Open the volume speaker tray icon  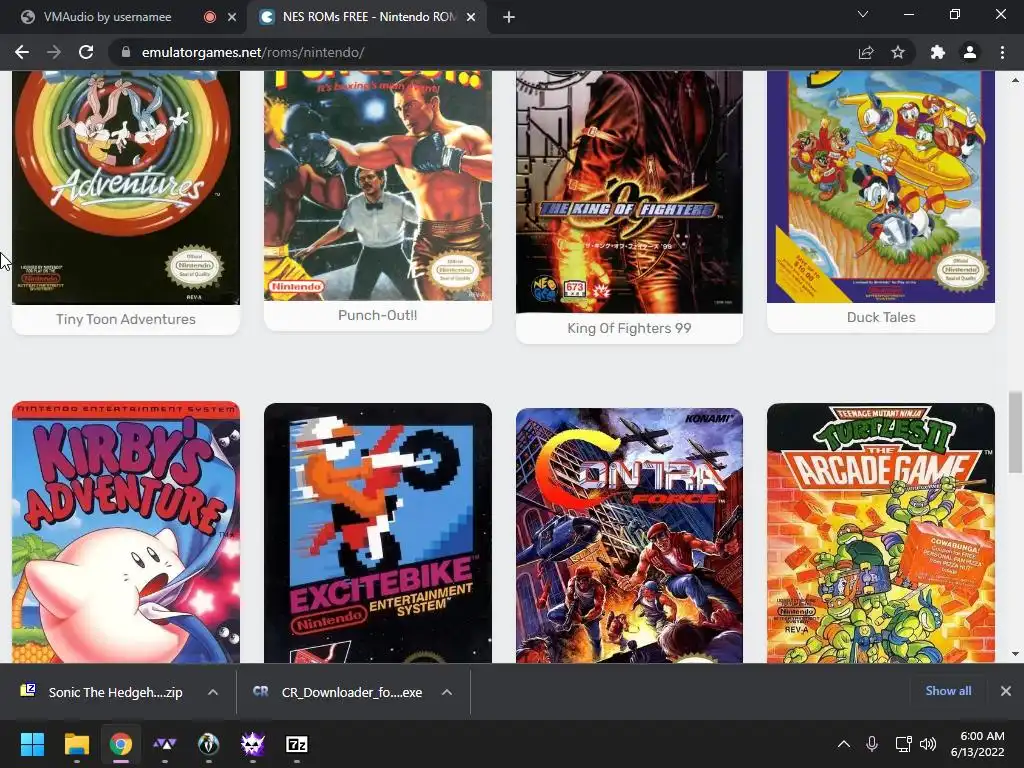(928, 744)
